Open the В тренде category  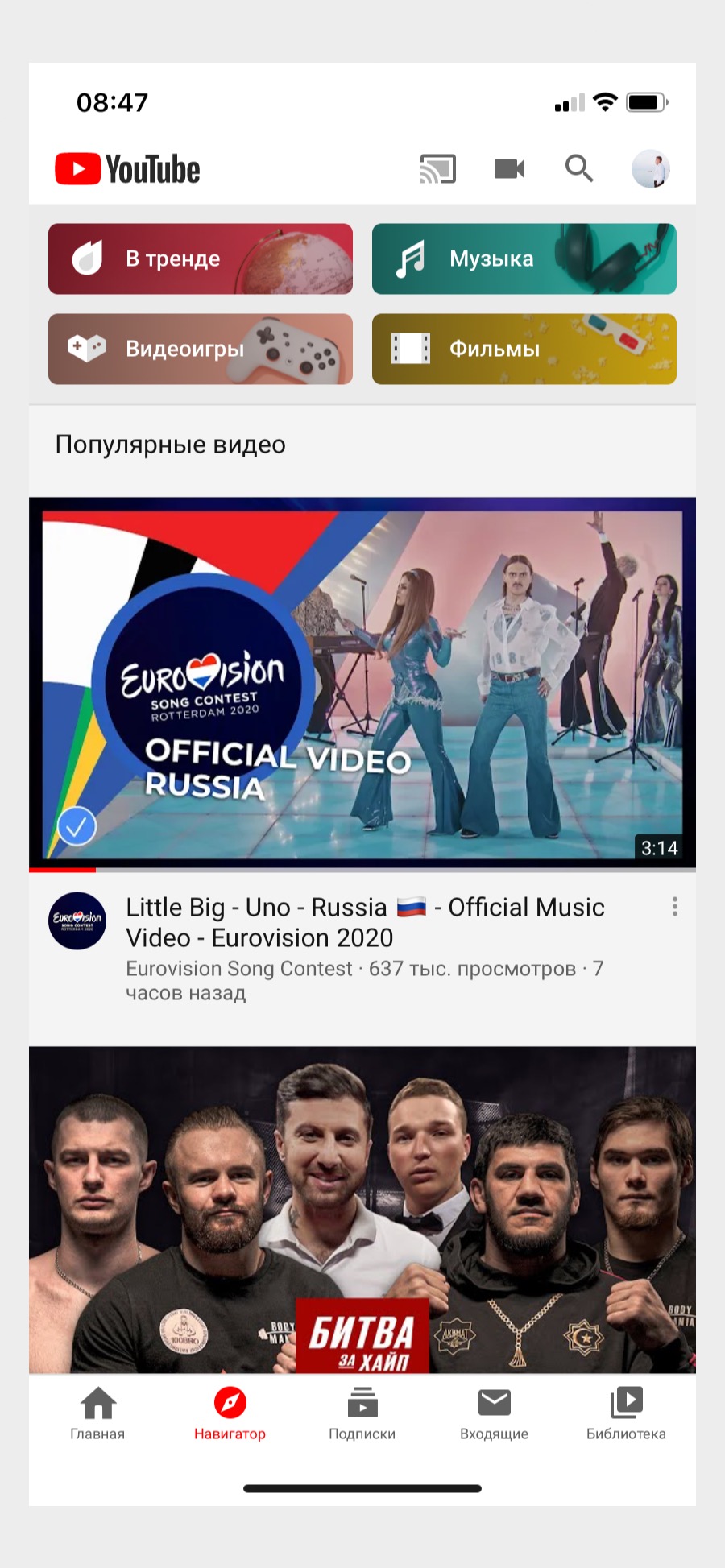pyautogui.click(x=201, y=259)
